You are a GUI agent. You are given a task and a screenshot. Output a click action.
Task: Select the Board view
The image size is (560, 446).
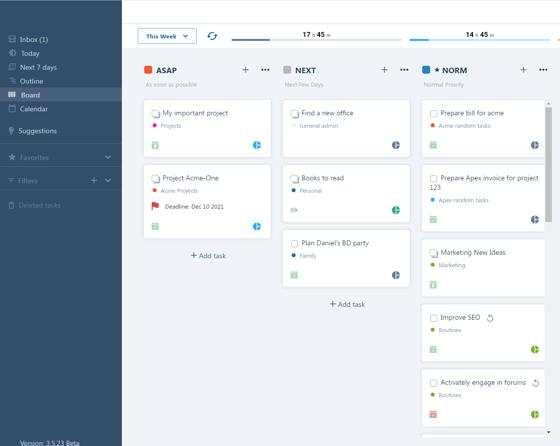click(x=61, y=95)
